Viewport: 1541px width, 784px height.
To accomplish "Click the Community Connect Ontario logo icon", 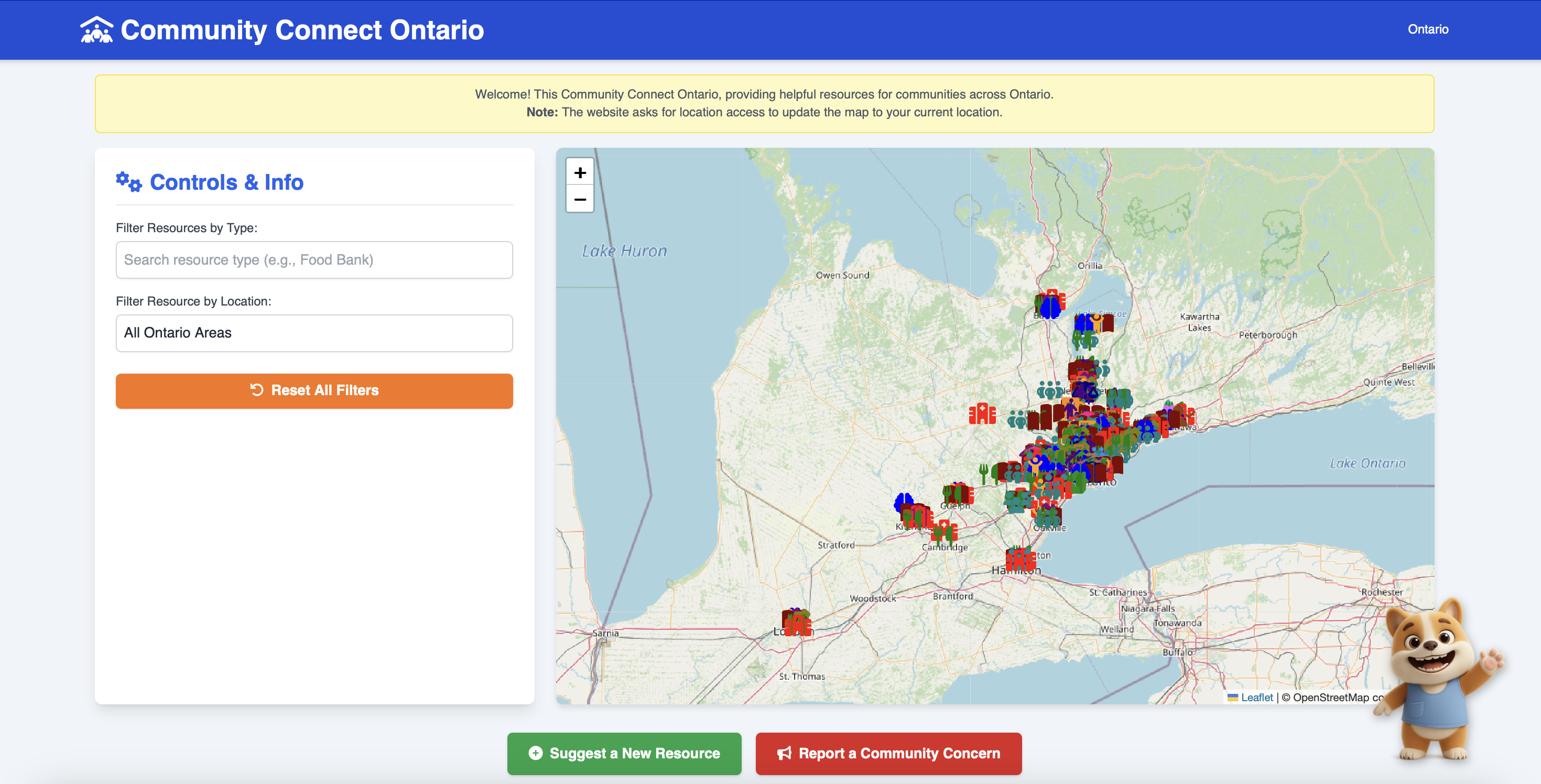I will [x=96, y=29].
